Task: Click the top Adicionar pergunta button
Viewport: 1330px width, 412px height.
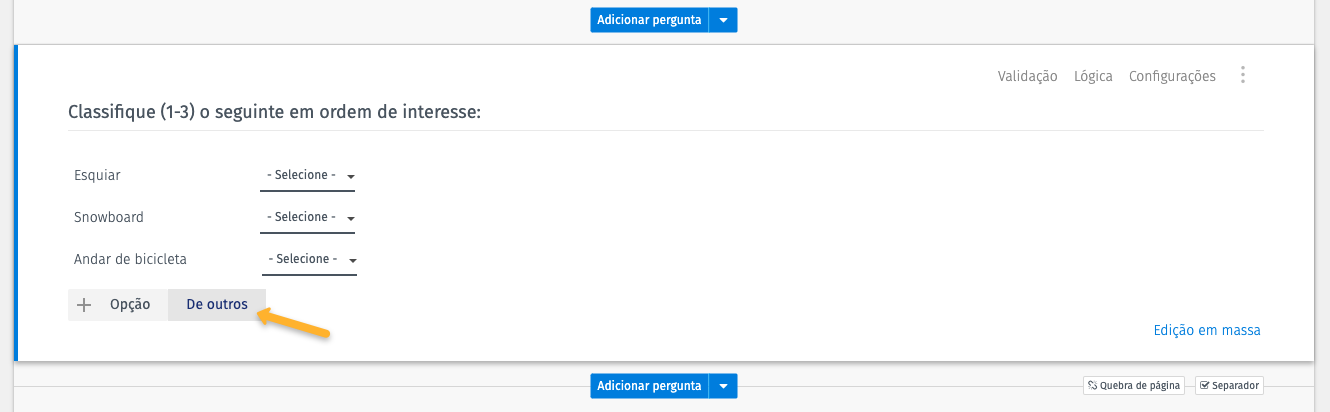Action: 649,19
